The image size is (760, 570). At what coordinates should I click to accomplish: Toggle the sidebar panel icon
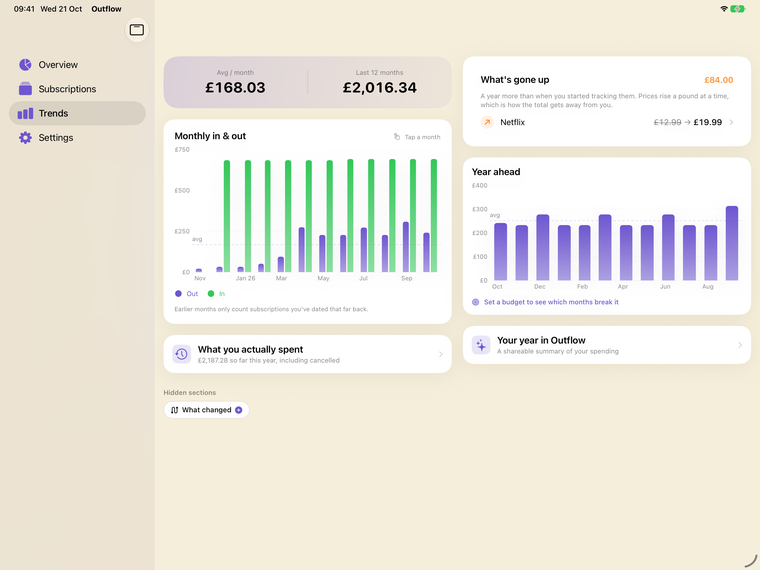coord(137,30)
